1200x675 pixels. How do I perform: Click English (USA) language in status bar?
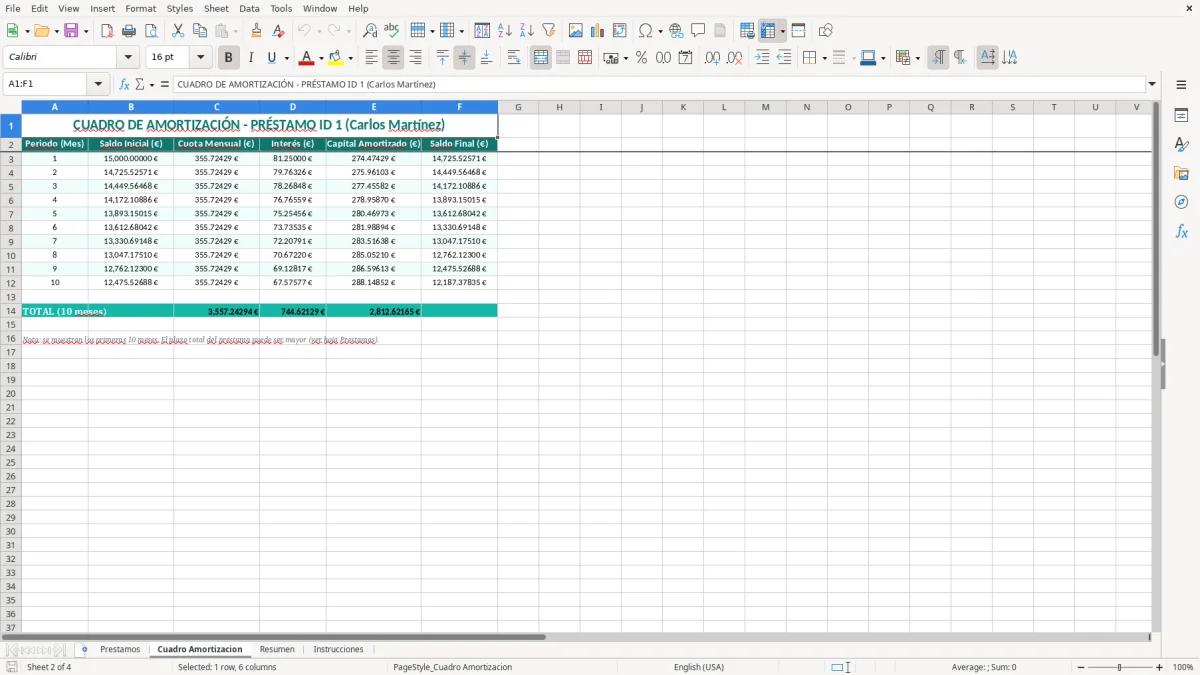699,667
